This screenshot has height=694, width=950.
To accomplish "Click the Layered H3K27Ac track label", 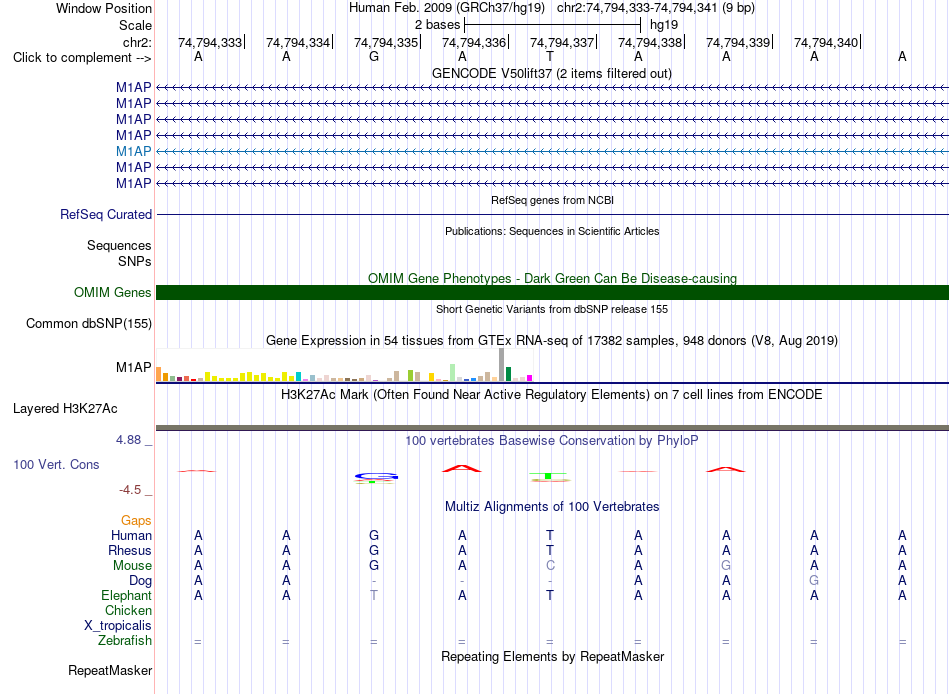I will 65,409.
